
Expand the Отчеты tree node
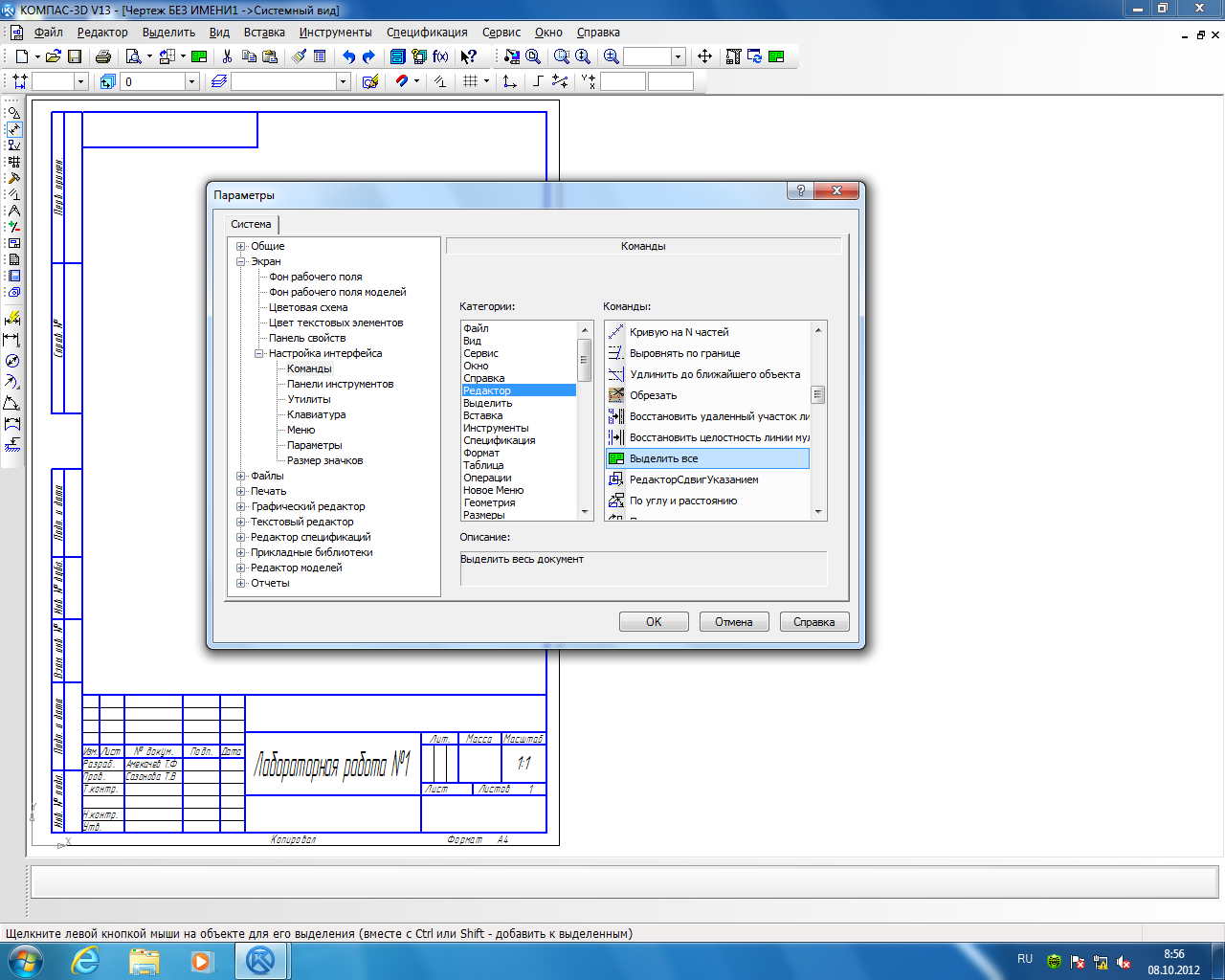click(241, 583)
